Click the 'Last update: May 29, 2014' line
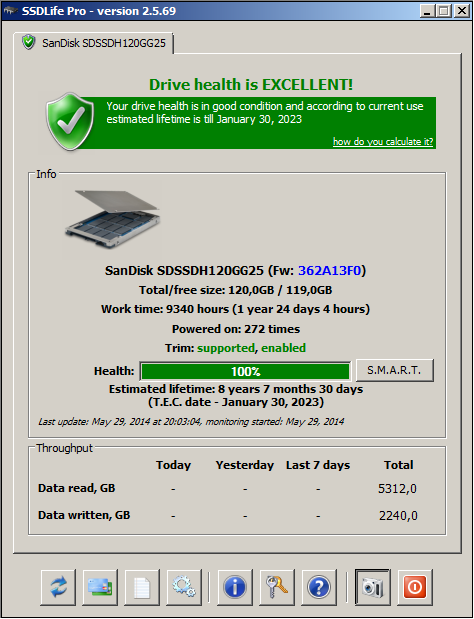The image size is (474, 619). (191, 422)
